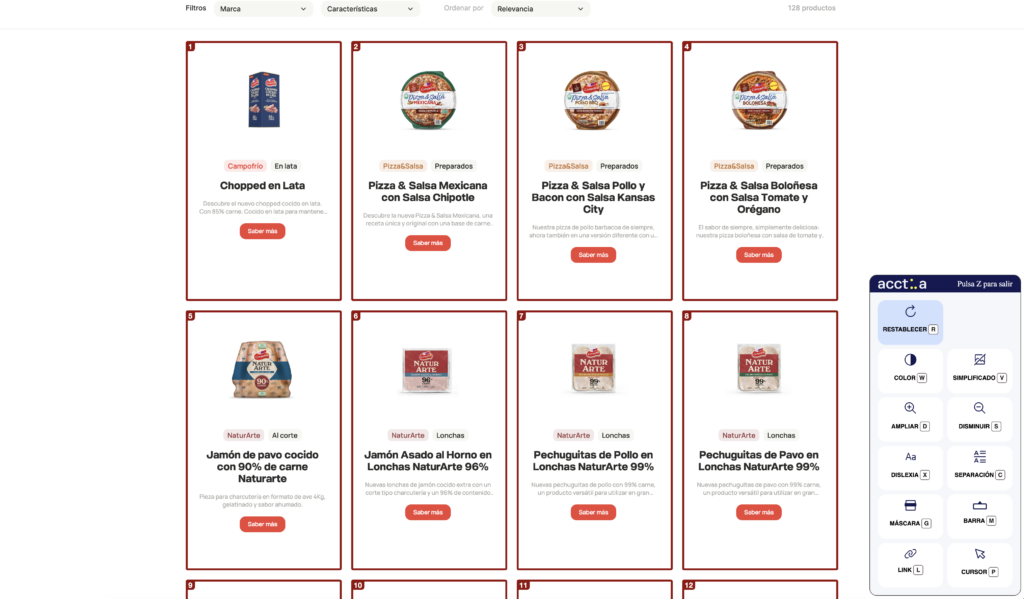Toggle the Color contrast option
Viewport: 1024px width, 599px height.
point(910,360)
